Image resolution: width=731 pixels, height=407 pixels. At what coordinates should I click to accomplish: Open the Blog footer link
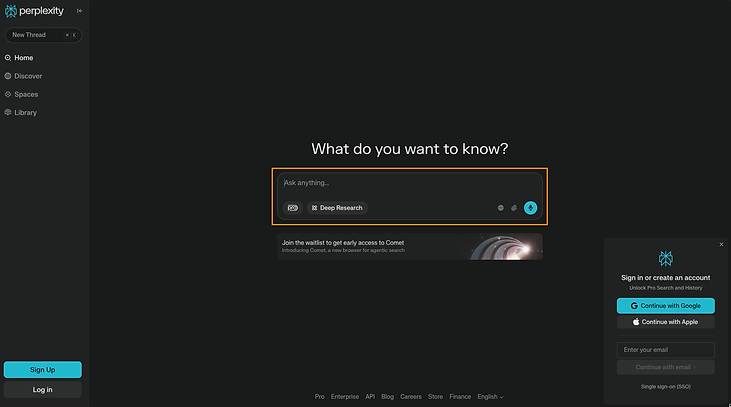click(x=387, y=397)
